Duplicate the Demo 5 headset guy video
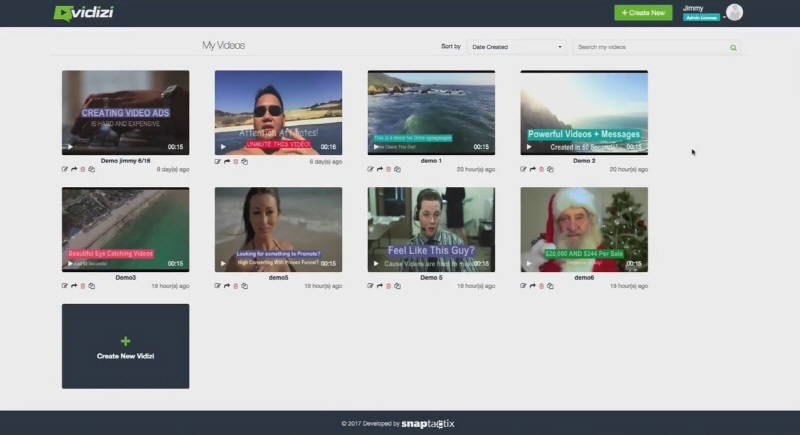Viewport: 800px width, 435px height. coord(397,286)
